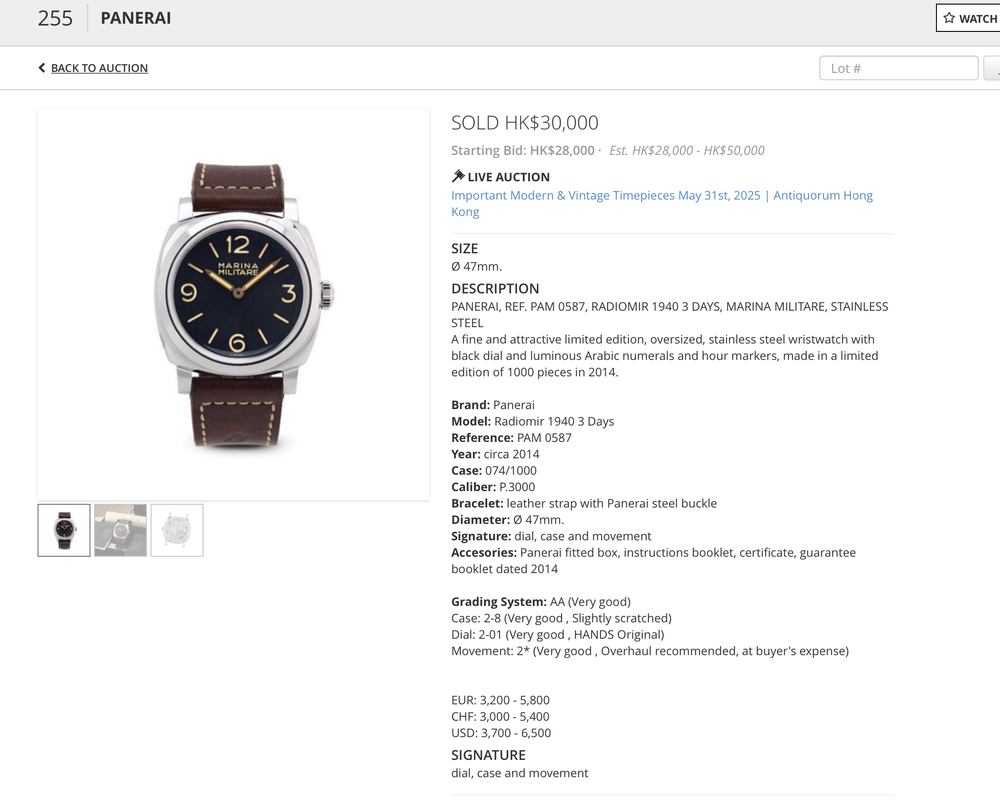The width and height of the screenshot is (1000, 800).
Task: Select the first watch front thumbnail
Action: pos(64,530)
